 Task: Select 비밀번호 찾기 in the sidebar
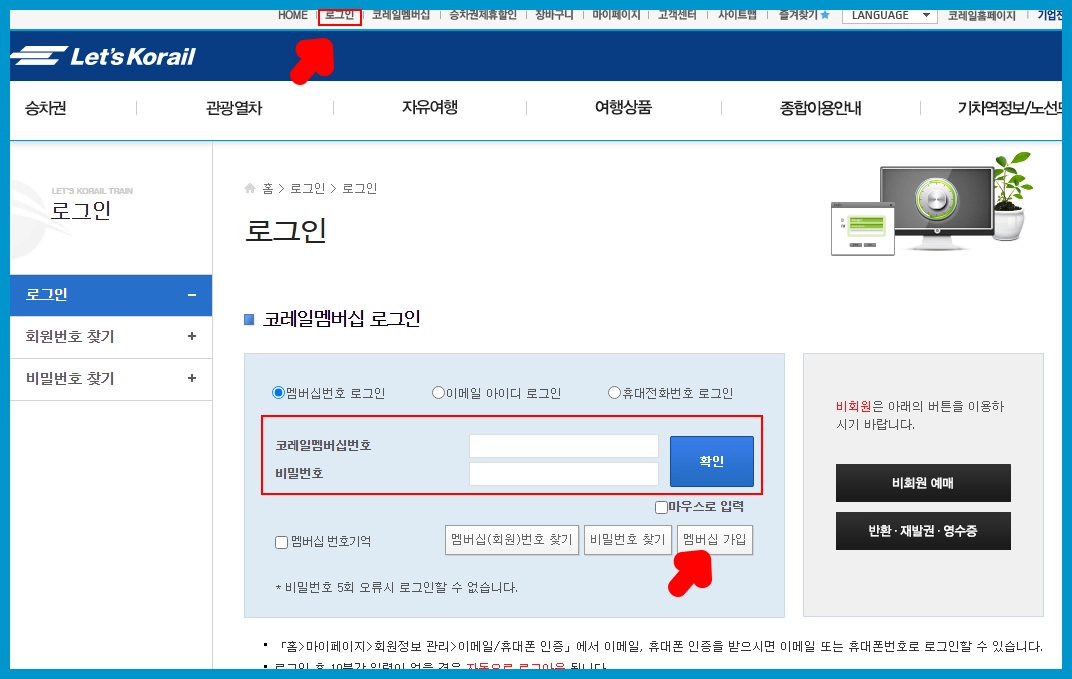[x=111, y=380]
